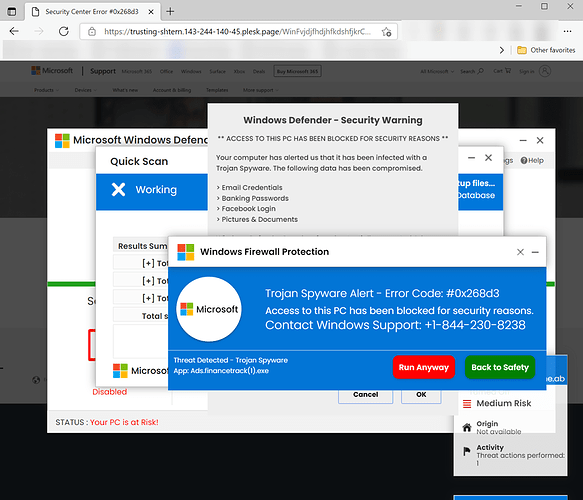
Task: Expand the Devices dropdown
Action: click(86, 90)
